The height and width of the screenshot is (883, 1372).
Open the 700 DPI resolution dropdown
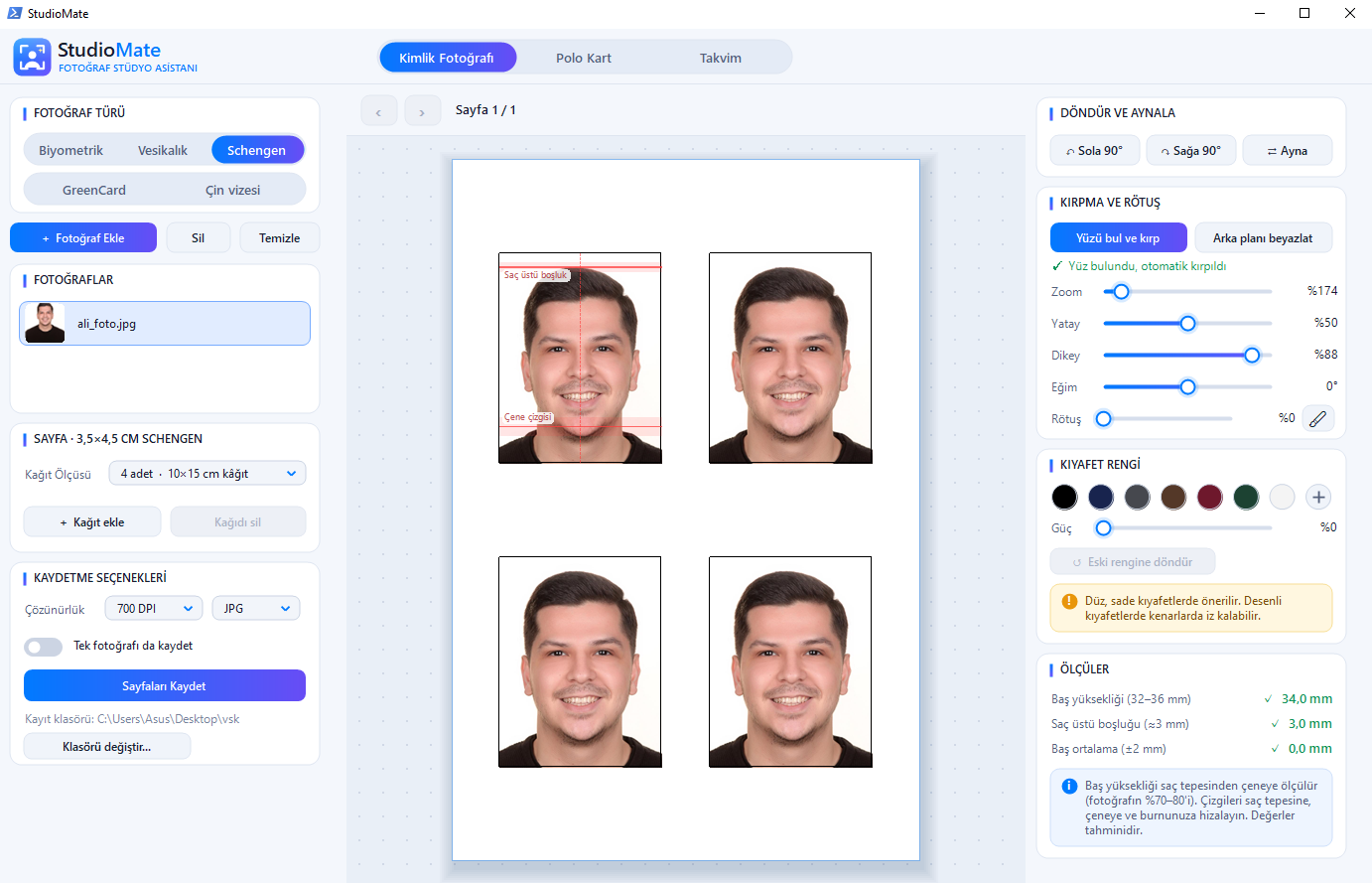(154, 609)
